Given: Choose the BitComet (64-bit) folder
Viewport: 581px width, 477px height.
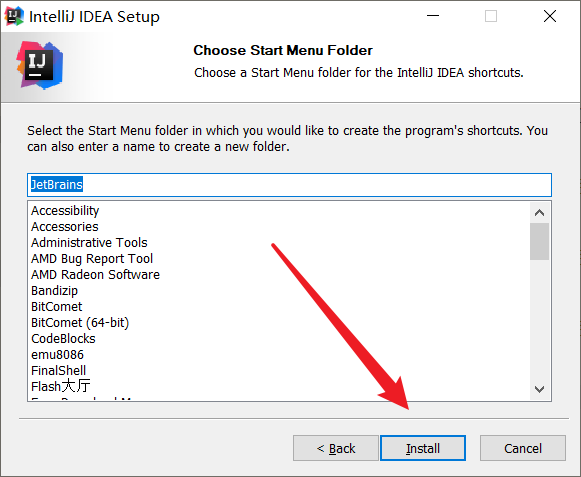Looking at the screenshot, I should point(80,322).
